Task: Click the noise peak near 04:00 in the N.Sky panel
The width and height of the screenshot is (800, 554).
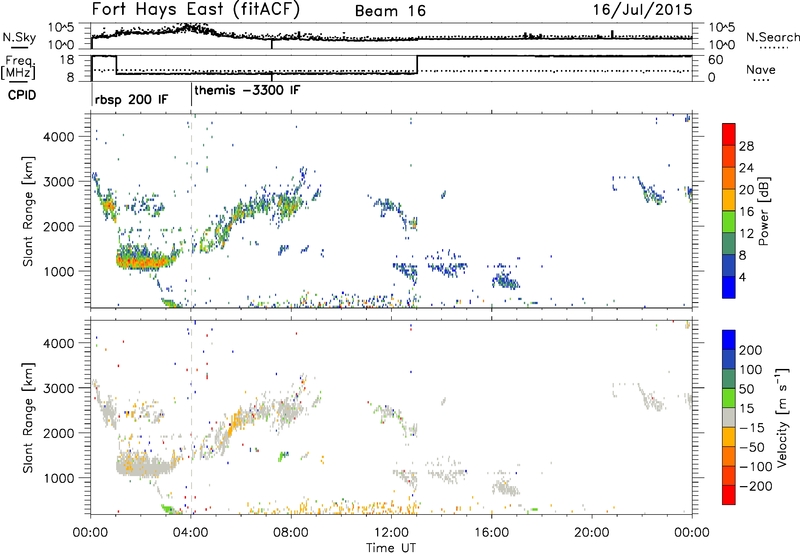Action: [190, 28]
